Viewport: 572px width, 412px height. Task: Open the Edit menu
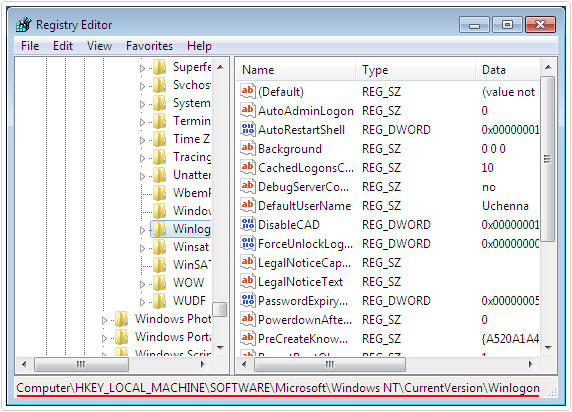pyautogui.click(x=63, y=46)
